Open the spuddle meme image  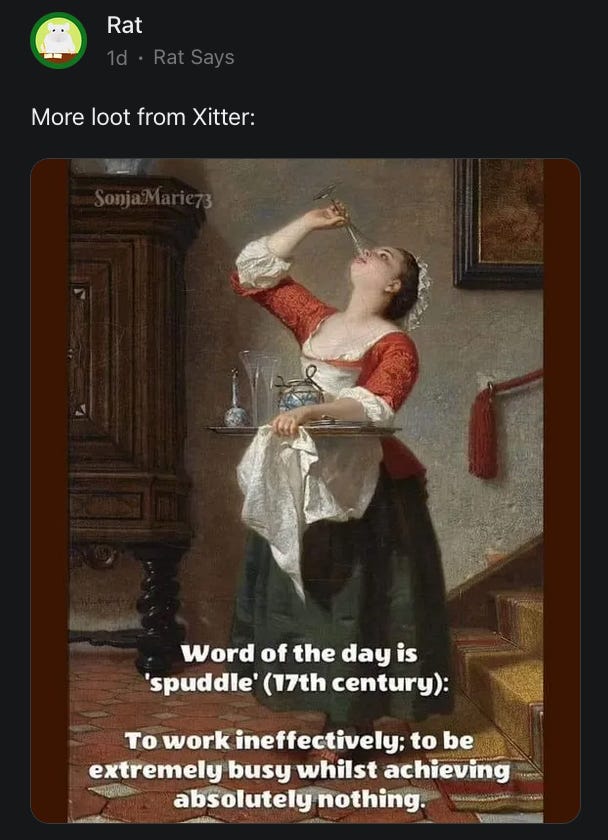point(305,490)
